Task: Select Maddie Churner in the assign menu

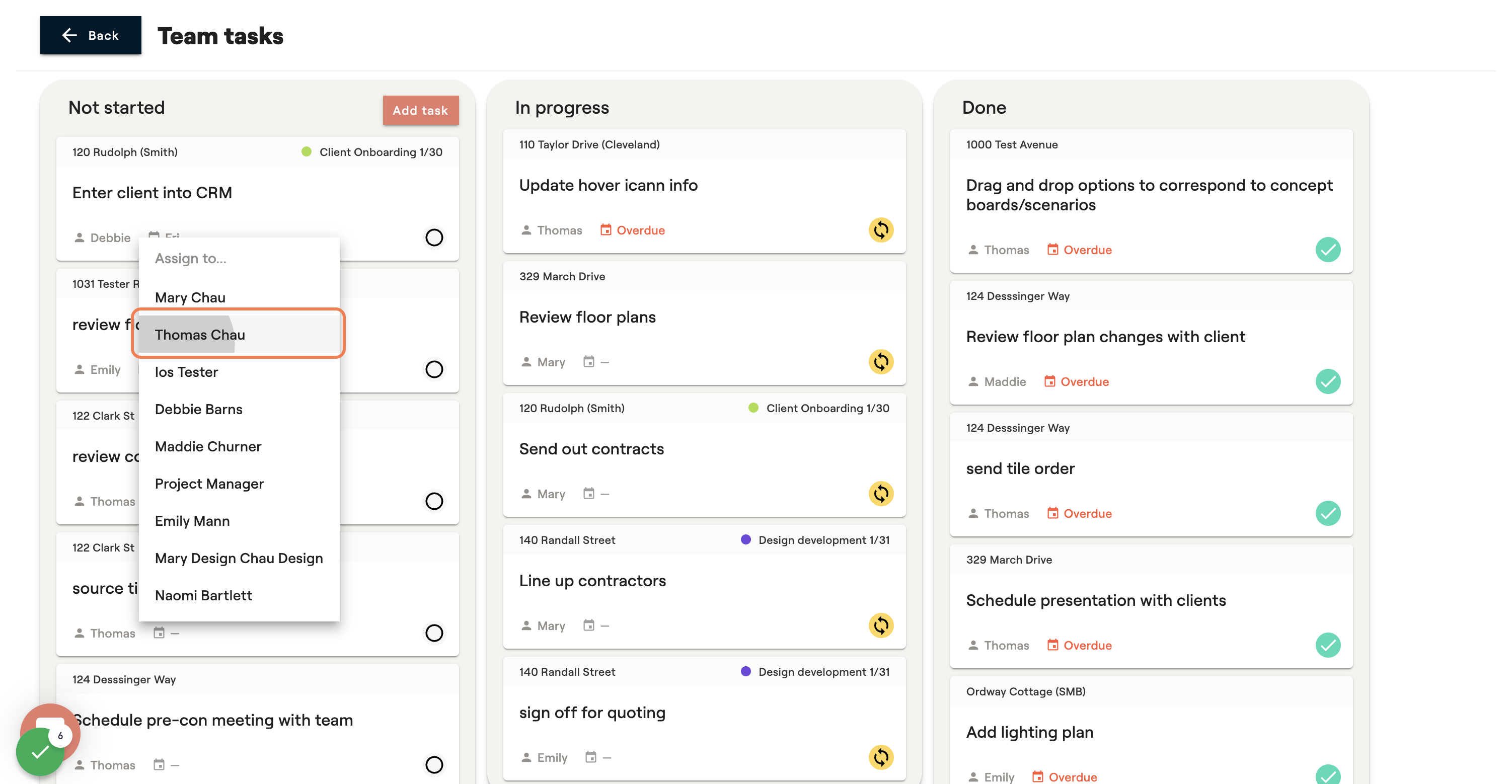Action: [x=239, y=446]
